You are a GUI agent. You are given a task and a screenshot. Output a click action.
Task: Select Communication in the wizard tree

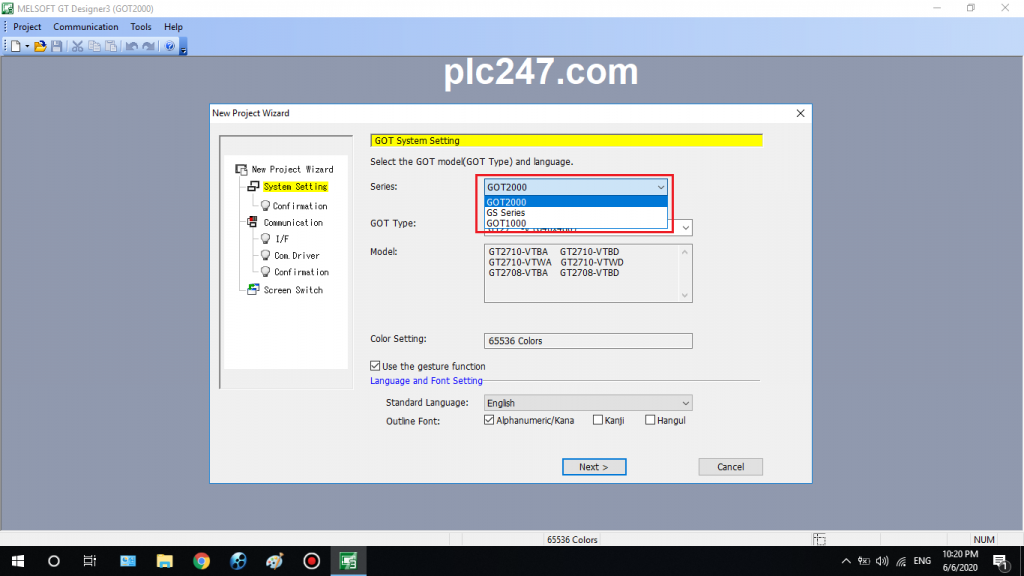pos(293,223)
